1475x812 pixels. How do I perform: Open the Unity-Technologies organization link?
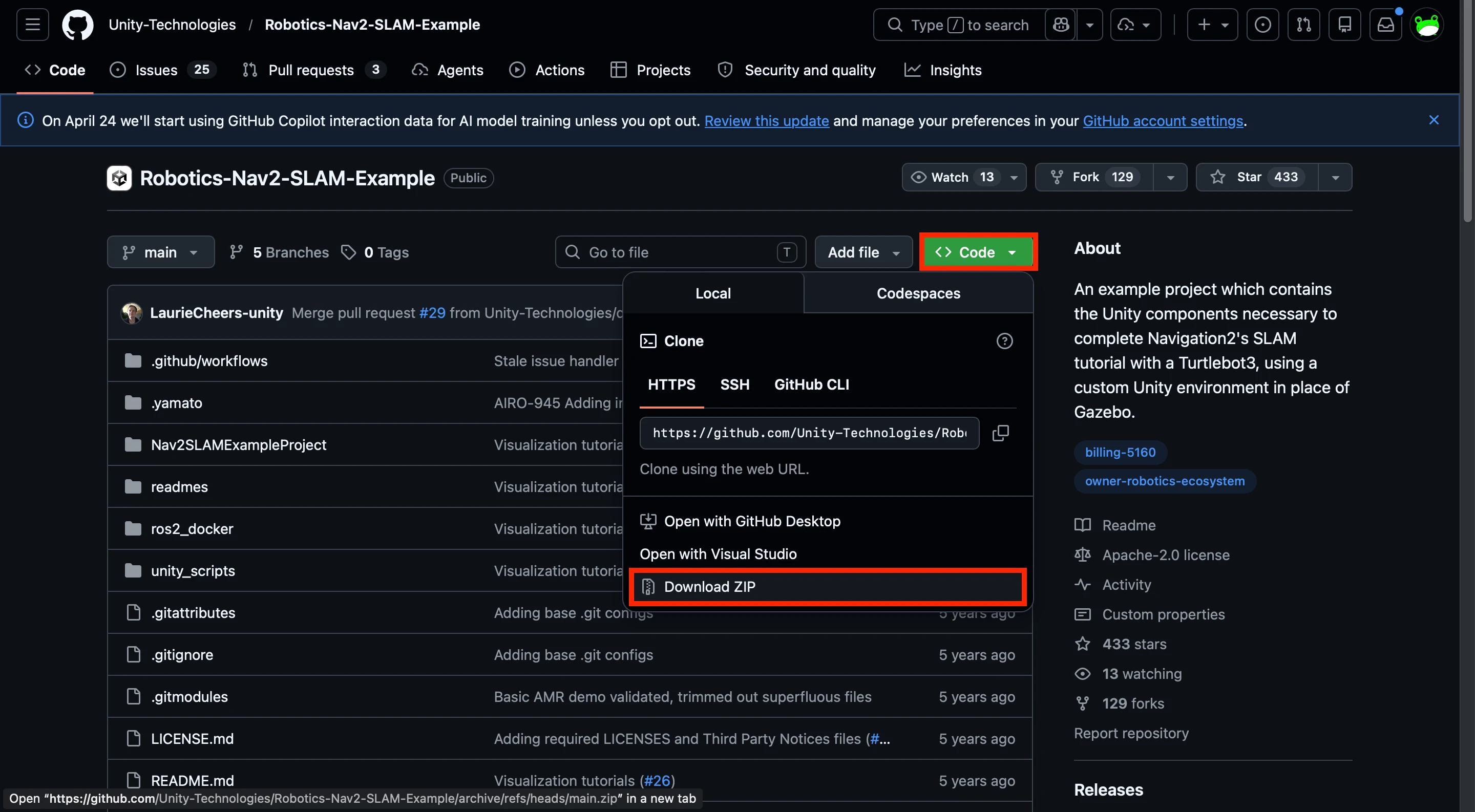click(172, 25)
